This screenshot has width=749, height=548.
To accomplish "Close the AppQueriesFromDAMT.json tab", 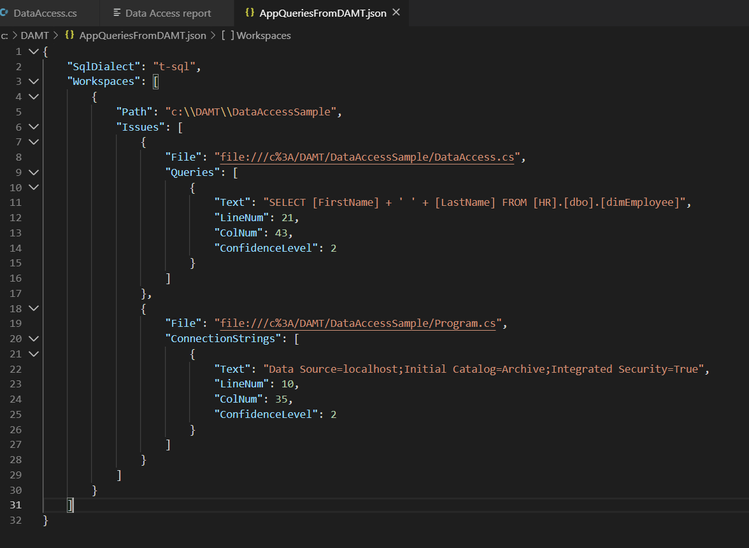I will pos(396,13).
